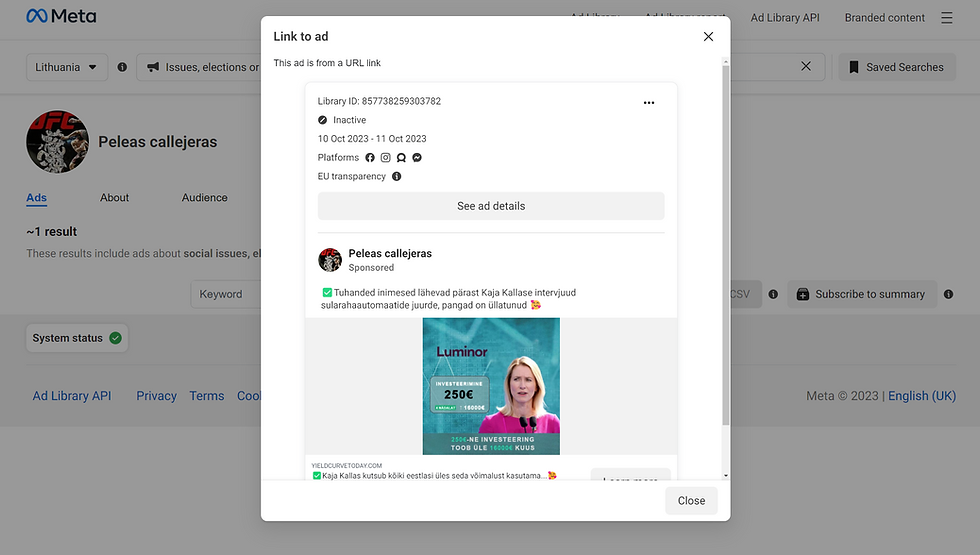
Task: Click the ~1 result heading
Action: tap(51, 231)
